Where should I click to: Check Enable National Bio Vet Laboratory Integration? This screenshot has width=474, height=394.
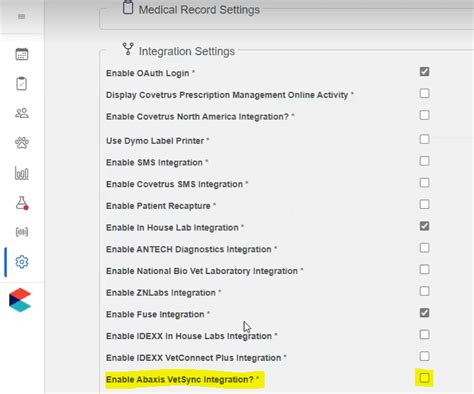(x=424, y=269)
